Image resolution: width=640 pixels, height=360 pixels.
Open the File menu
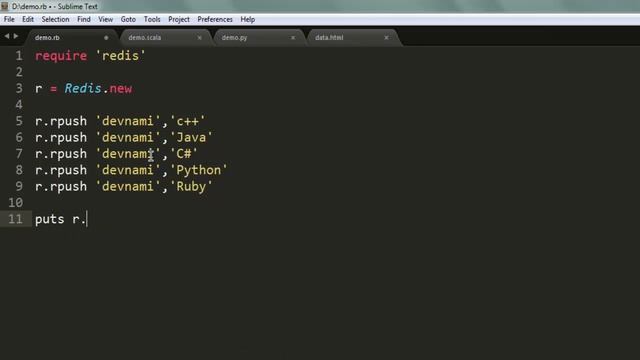[9, 20]
